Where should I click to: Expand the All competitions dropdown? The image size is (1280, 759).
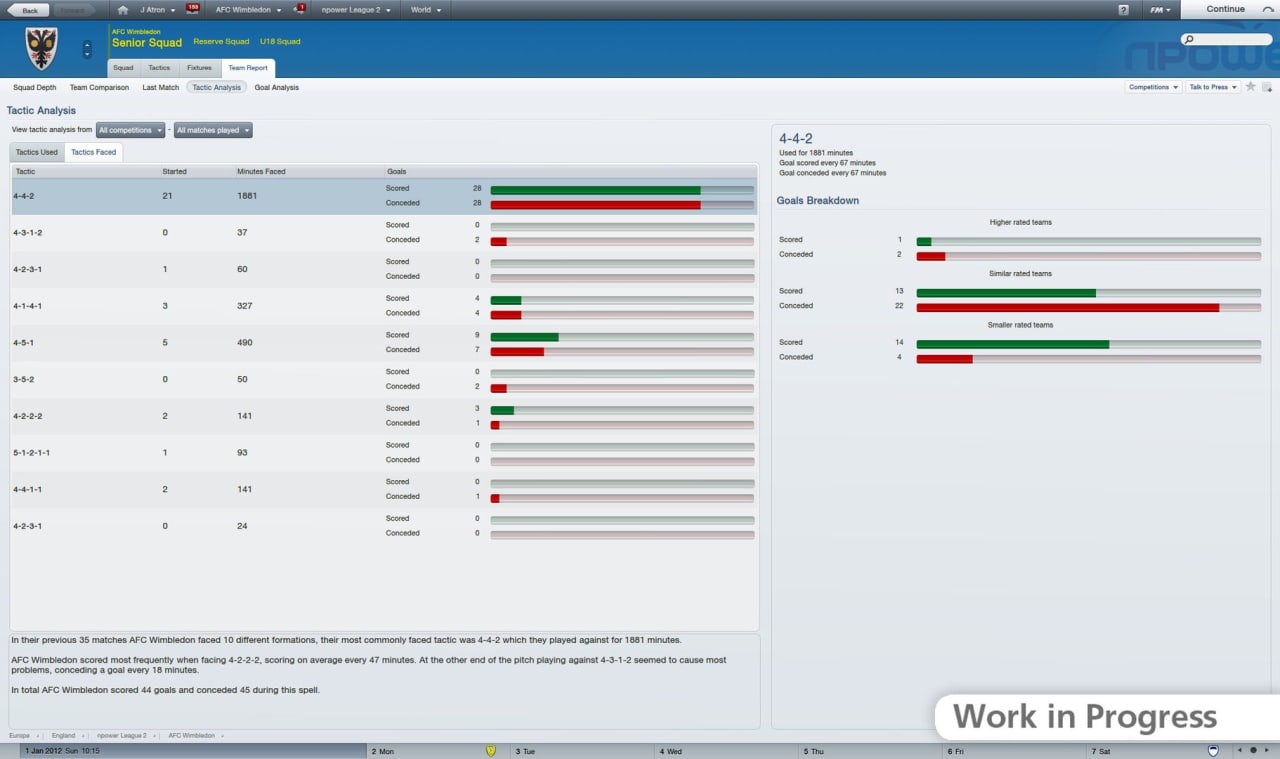[130, 130]
